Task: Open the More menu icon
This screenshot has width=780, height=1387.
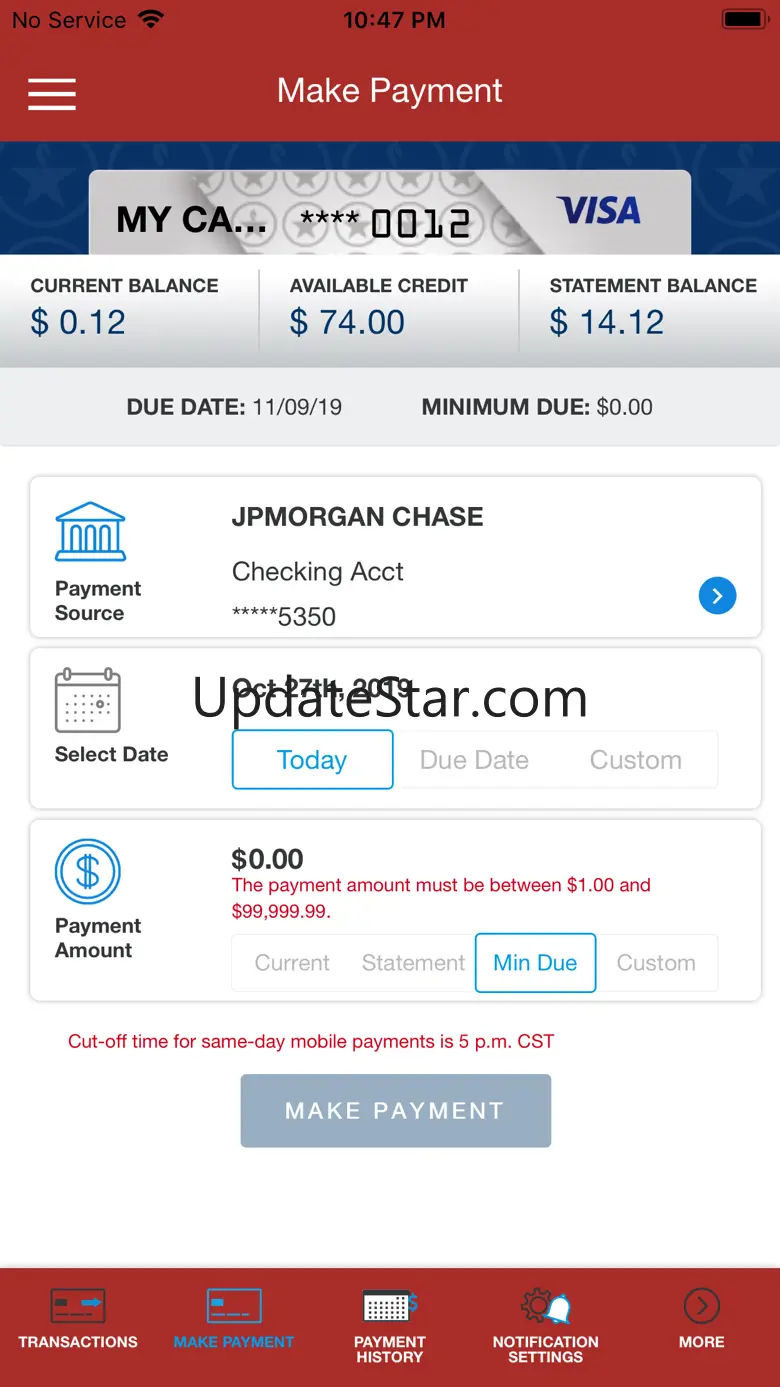Action: tap(701, 1306)
